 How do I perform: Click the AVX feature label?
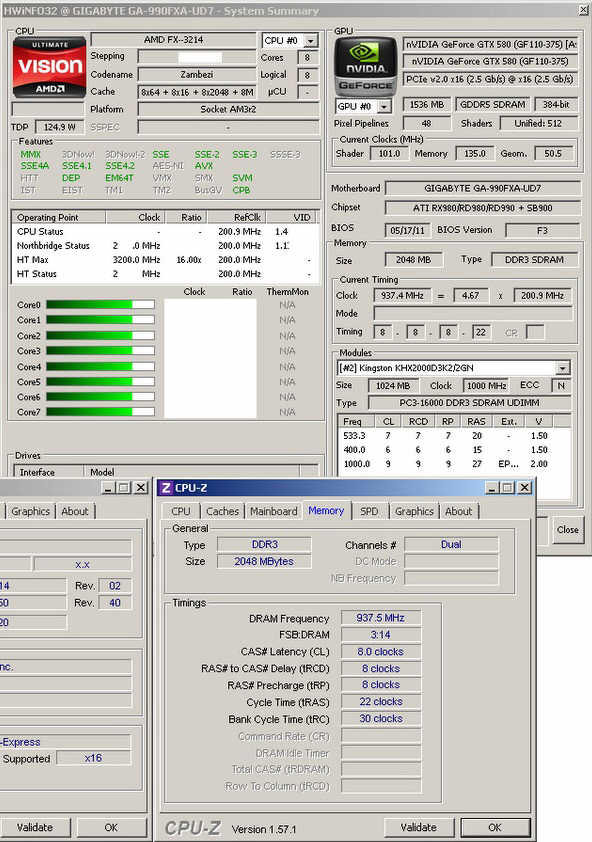204,166
